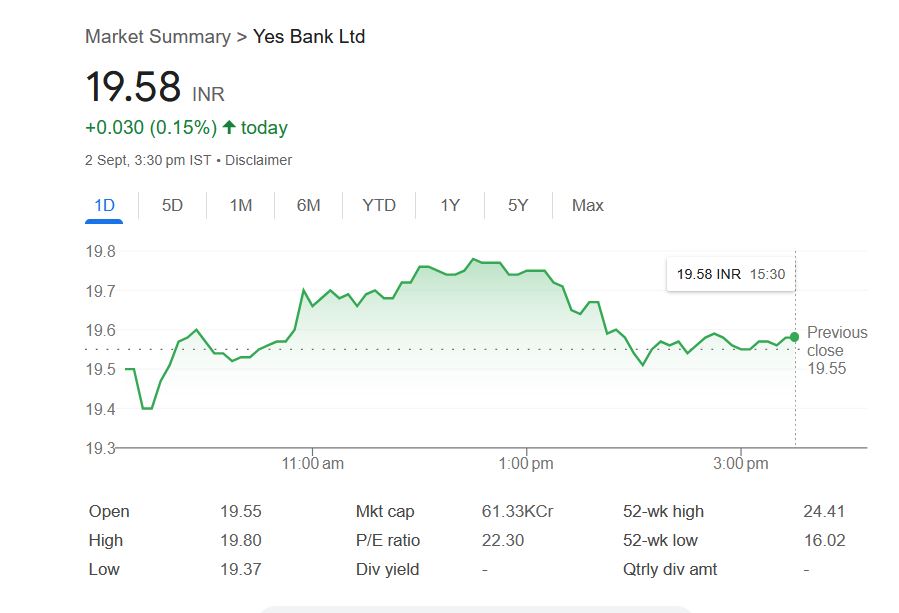Click the 19.58 INR 15:30 tooltip
Screen dimensions: 899x613
click(730, 274)
